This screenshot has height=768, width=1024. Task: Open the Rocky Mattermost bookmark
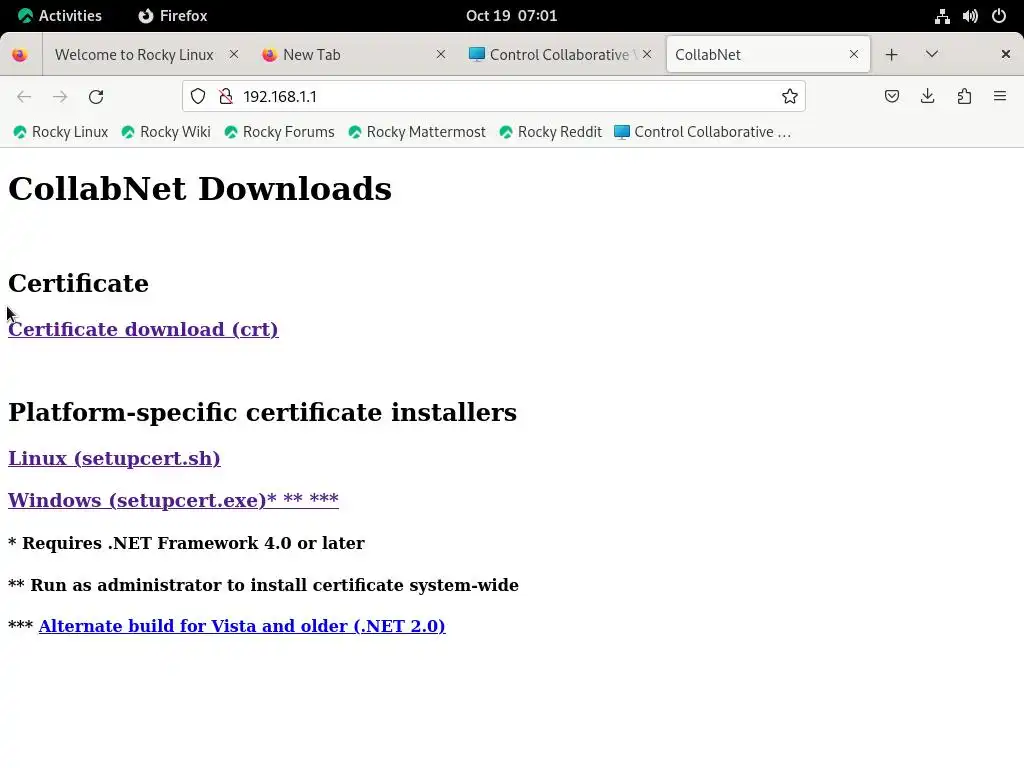pos(417,132)
